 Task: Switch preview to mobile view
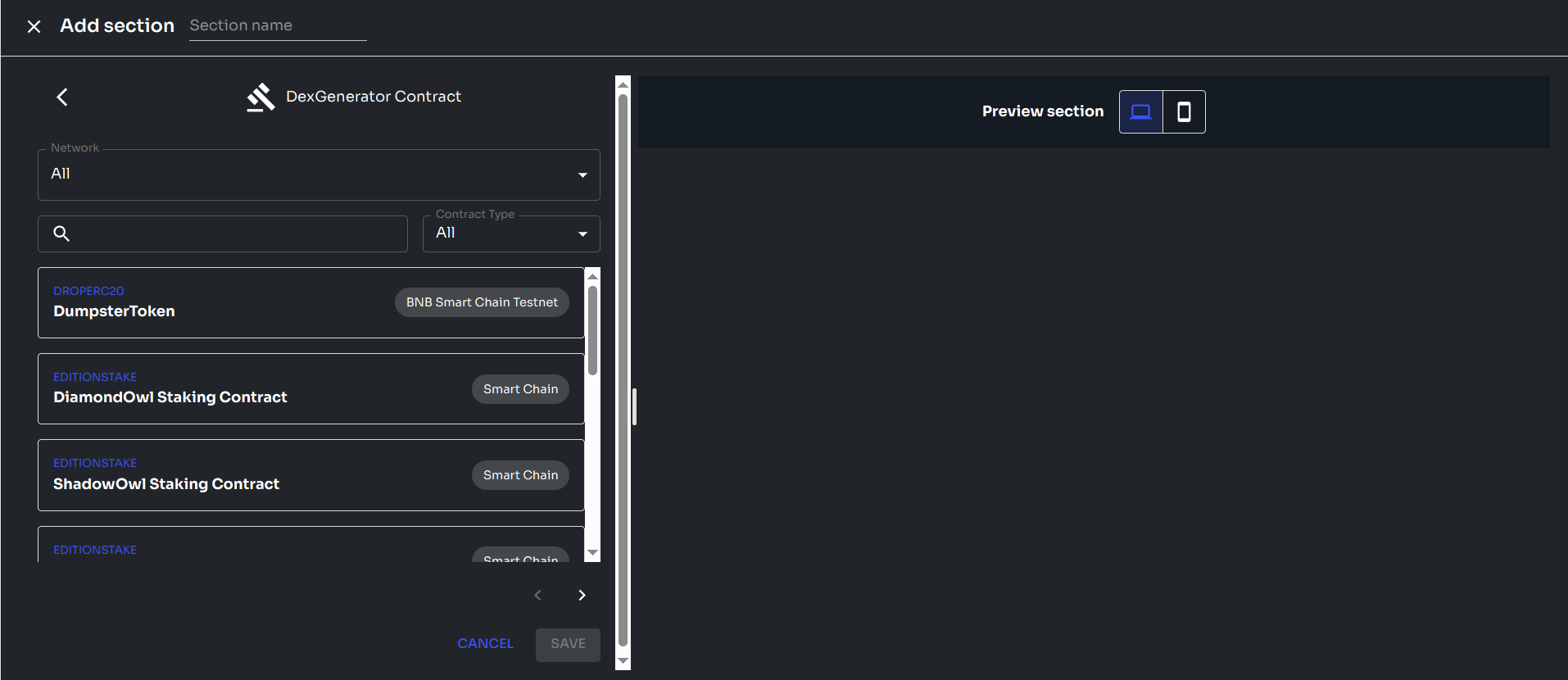click(1184, 112)
